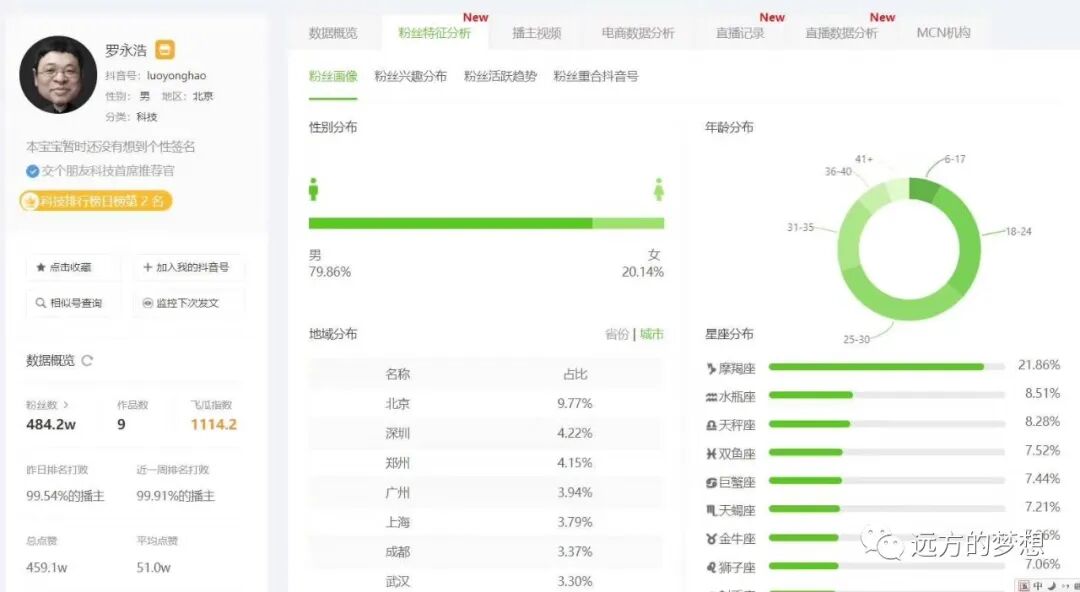This screenshot has width=1080, height=592.
Task: Click the female figure icon in 性别分布
Action: (x=658, y=189)
